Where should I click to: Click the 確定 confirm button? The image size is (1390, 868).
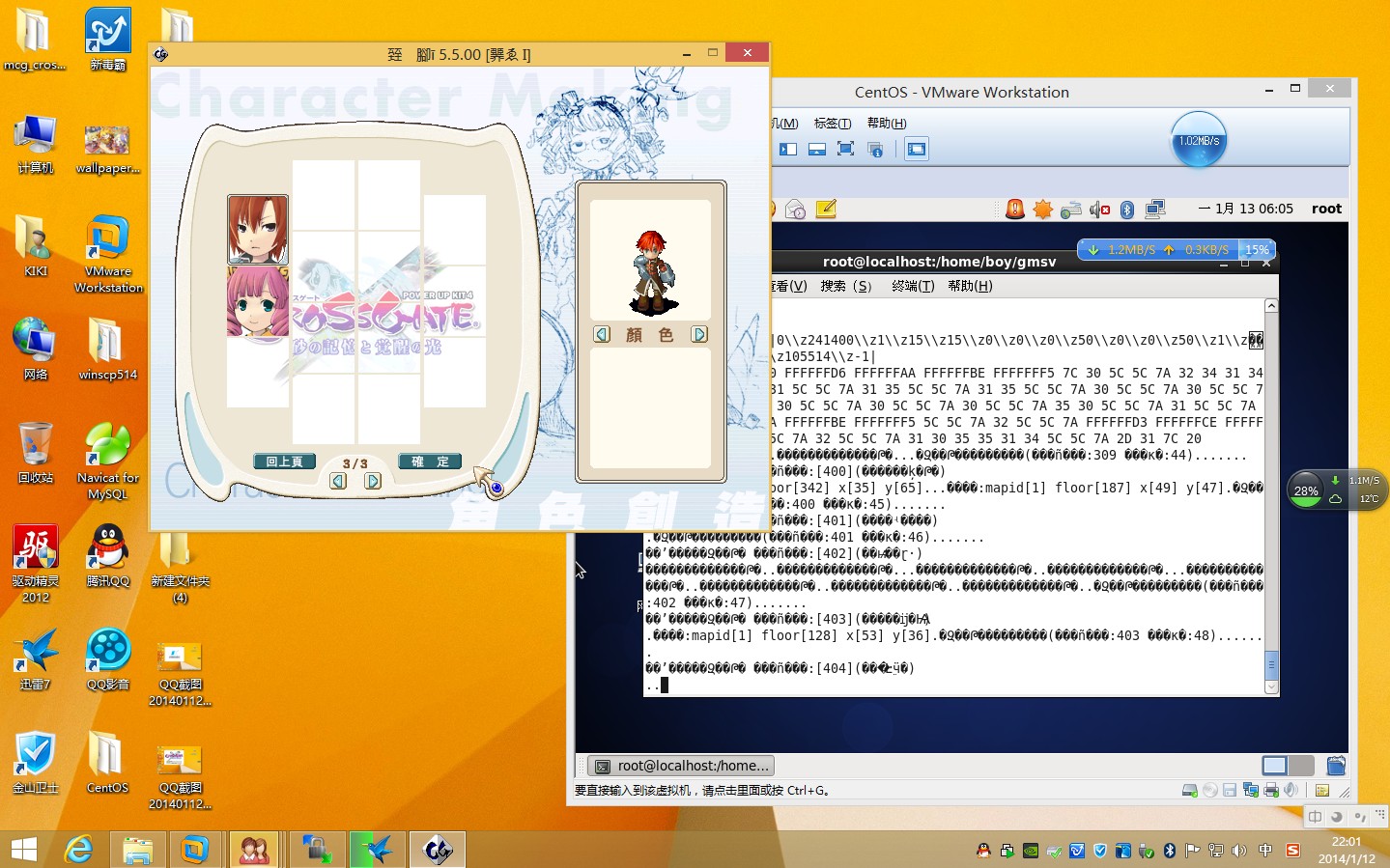click(430, 462)
